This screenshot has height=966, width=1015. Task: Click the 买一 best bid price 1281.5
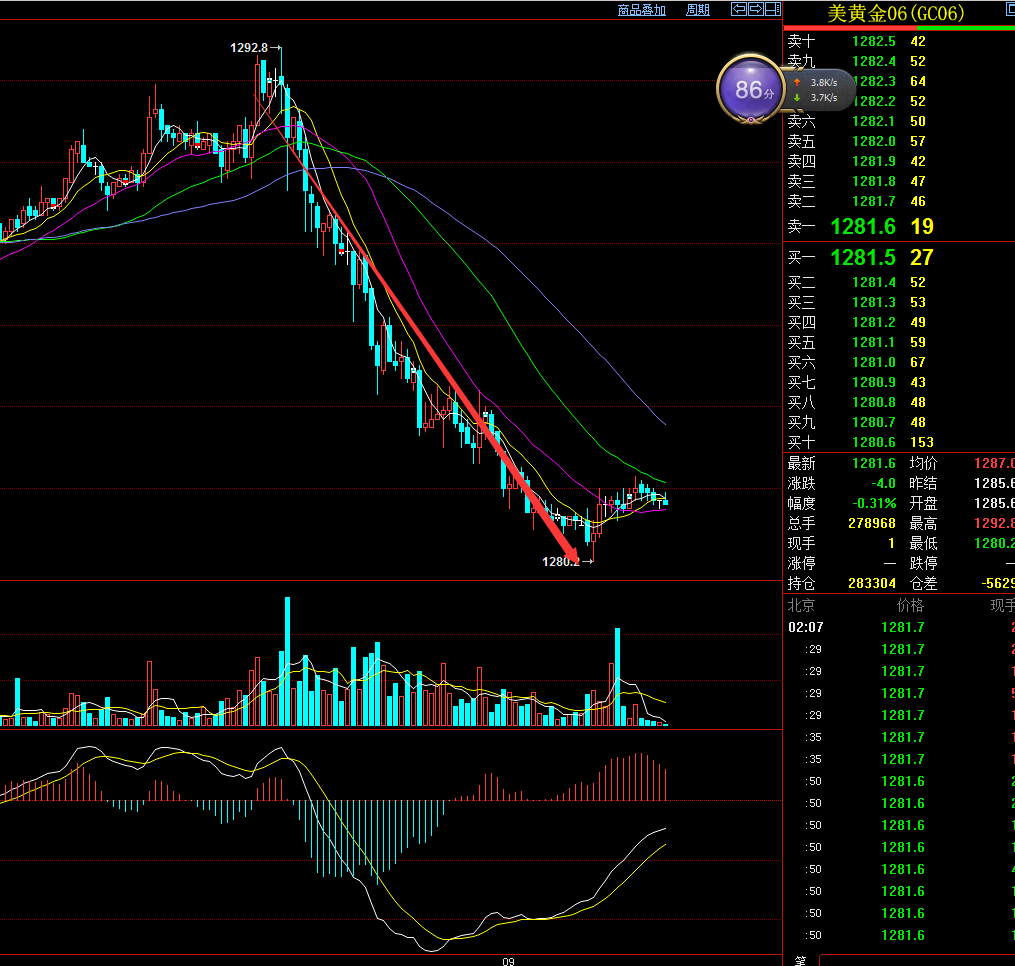864,258
